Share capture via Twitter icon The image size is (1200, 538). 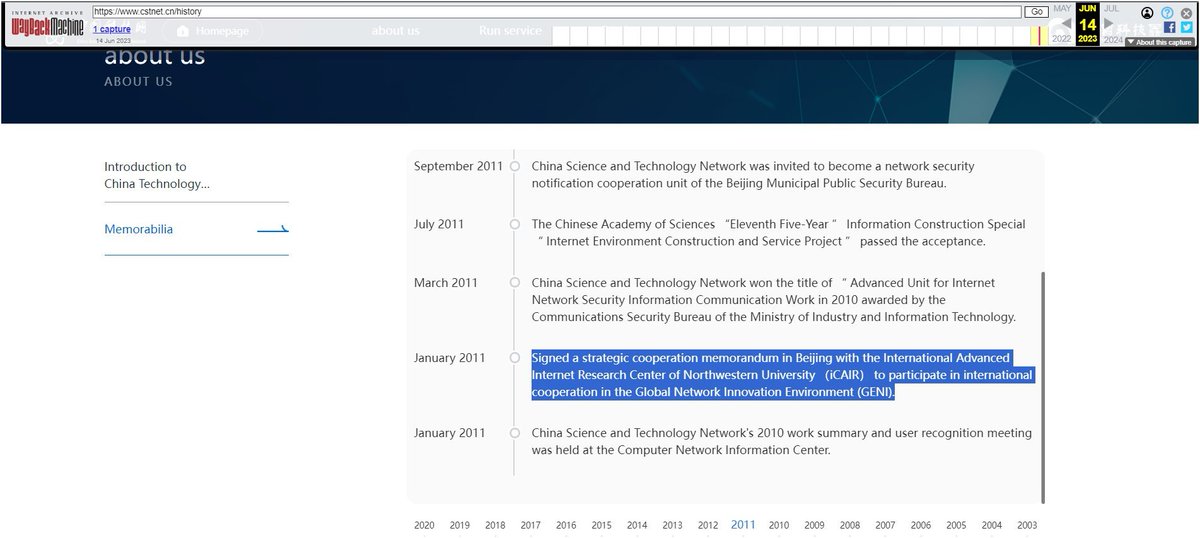click(x=1186, y=28)
